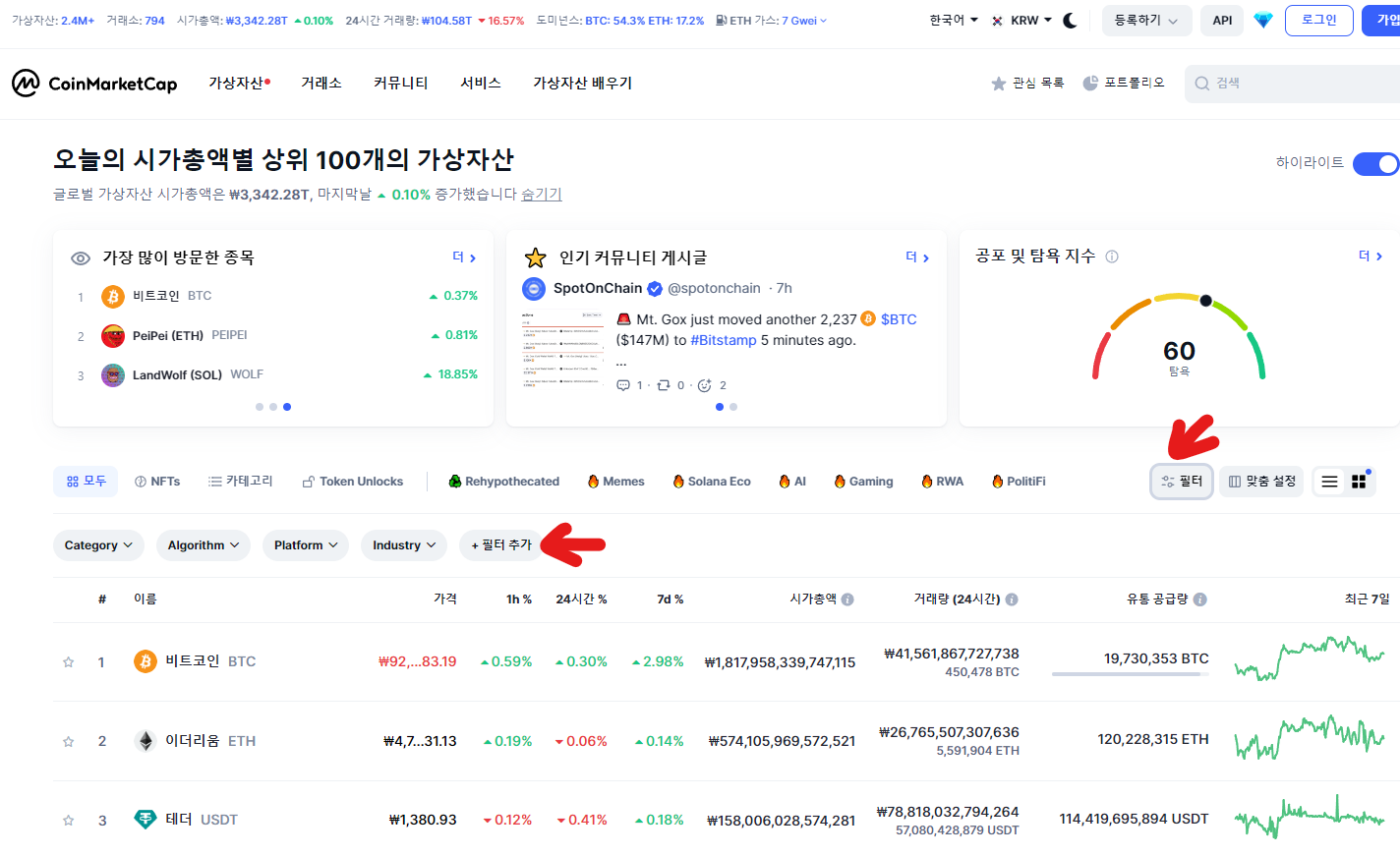
Task: Click 더 link on most visited card
Action: (464, 257)
